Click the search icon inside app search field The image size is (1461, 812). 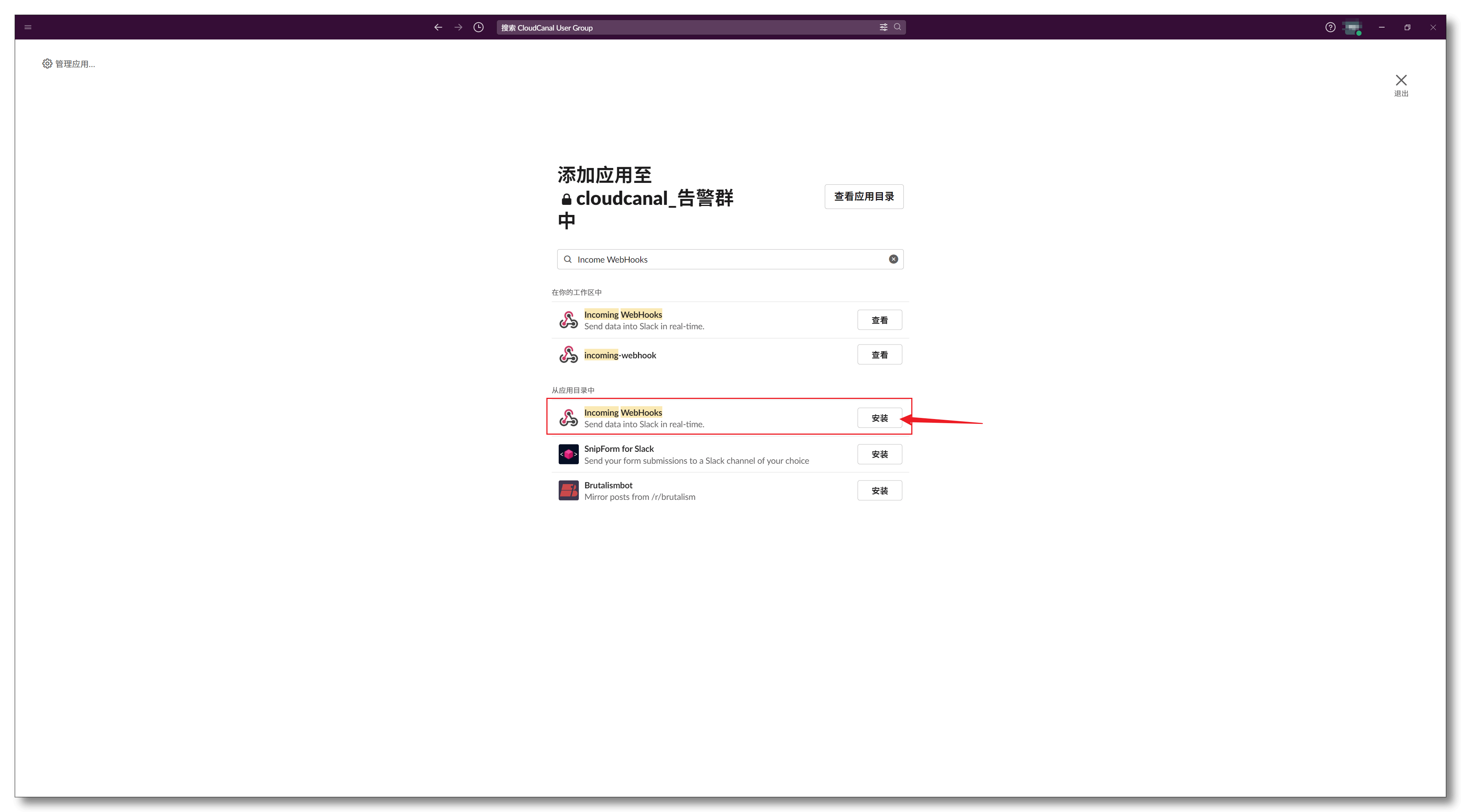568,259
